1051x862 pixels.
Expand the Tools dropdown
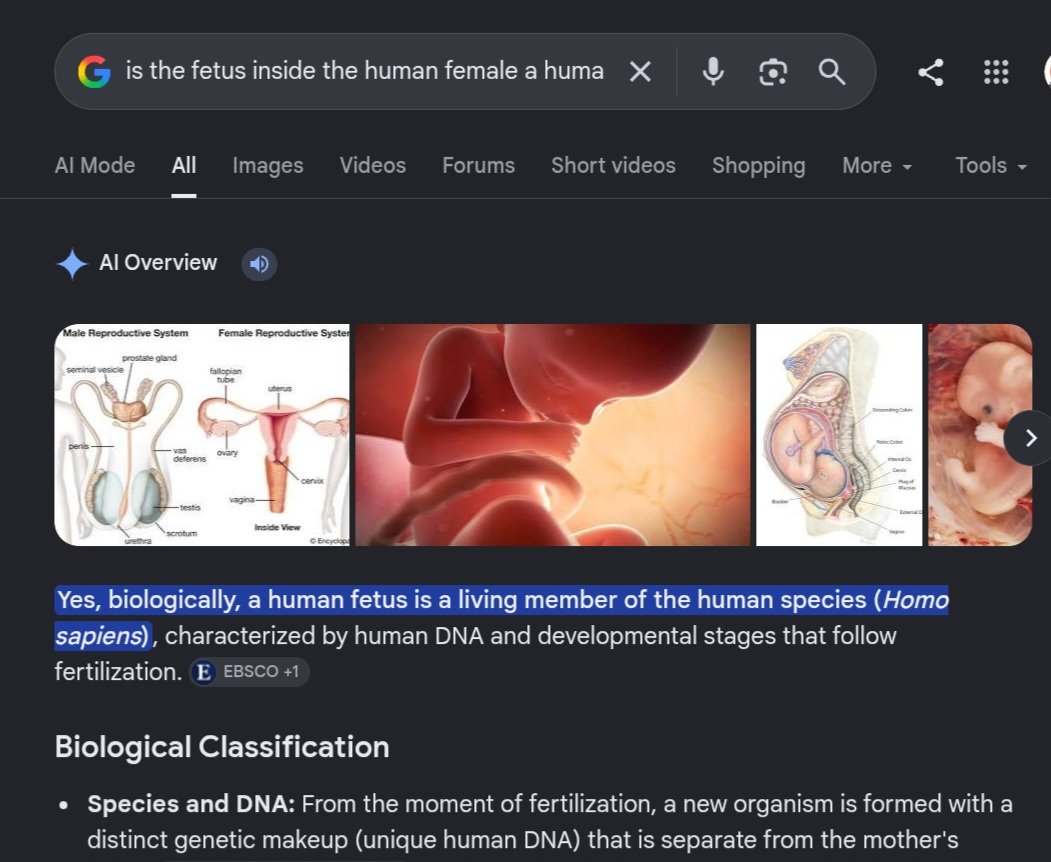pyautogui.click(x=991, y=166)
